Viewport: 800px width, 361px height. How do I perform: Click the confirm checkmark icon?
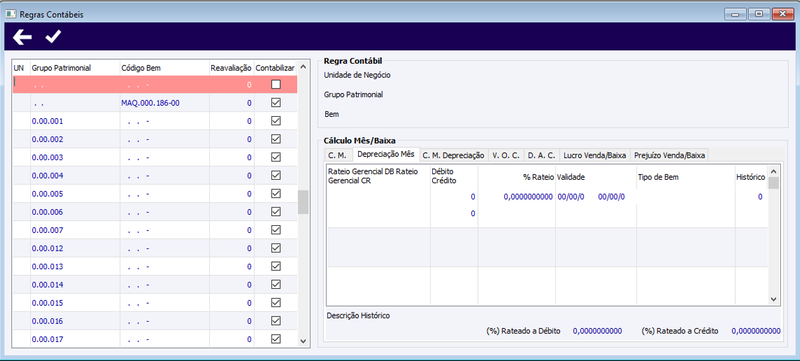(53, 36)
